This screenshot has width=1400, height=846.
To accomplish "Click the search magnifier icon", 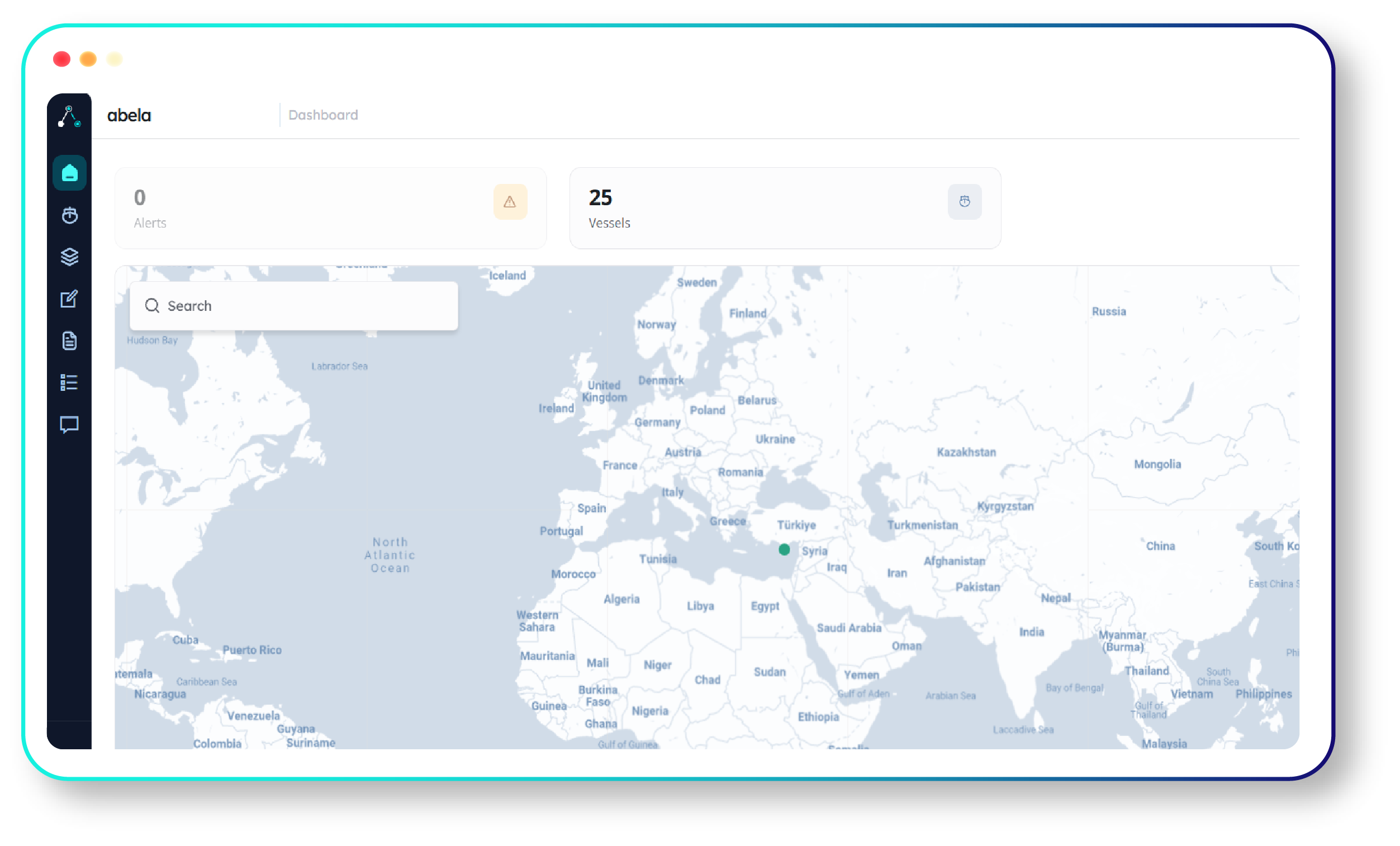I will pyautogui.click(x=151, y=306).
